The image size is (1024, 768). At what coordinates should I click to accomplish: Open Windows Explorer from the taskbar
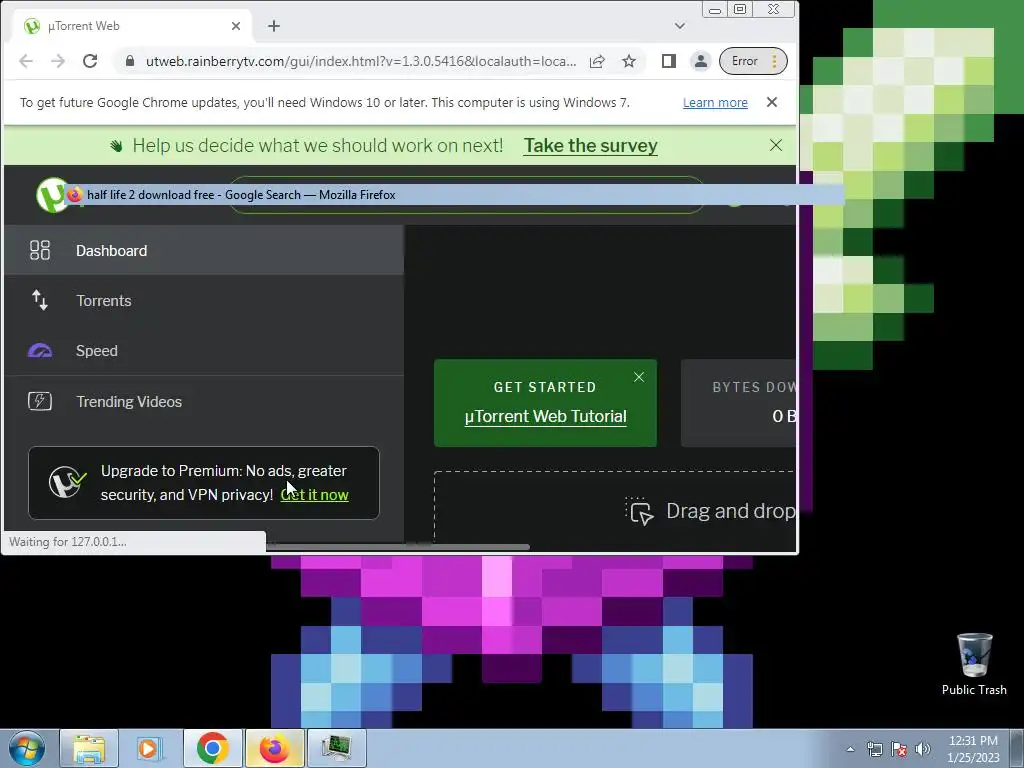click(89, 748)
